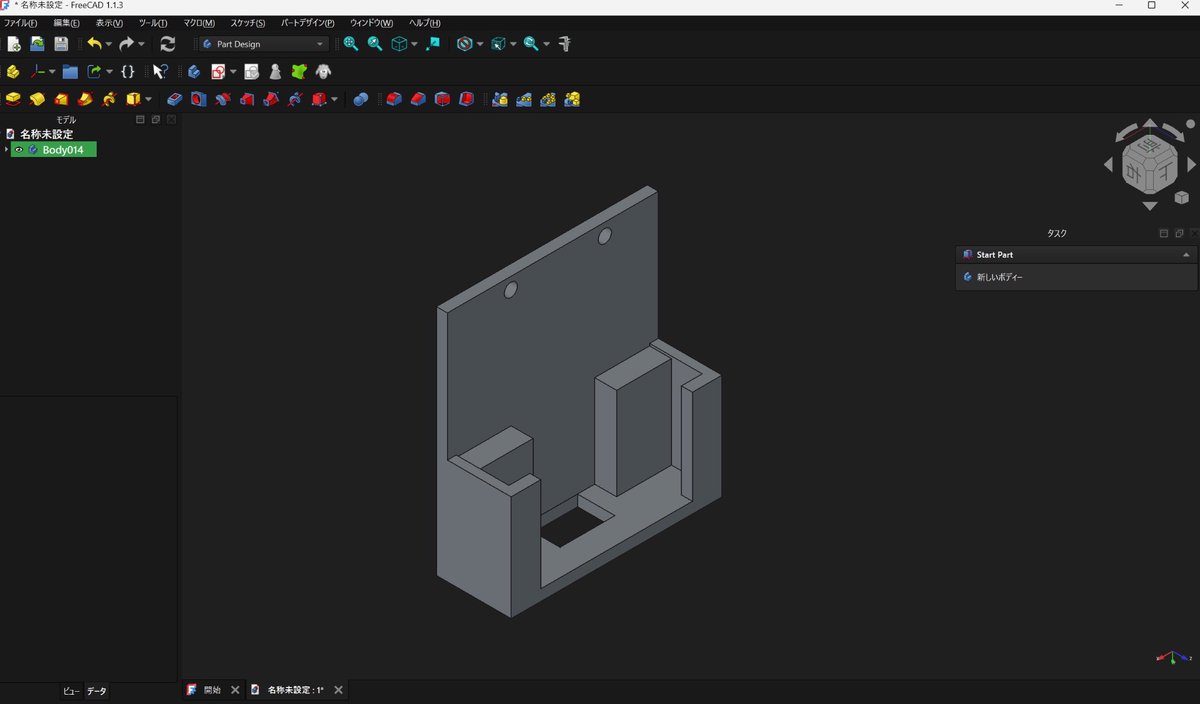
Task: Switch to the ビュー tab
Action: click(71, 691)
